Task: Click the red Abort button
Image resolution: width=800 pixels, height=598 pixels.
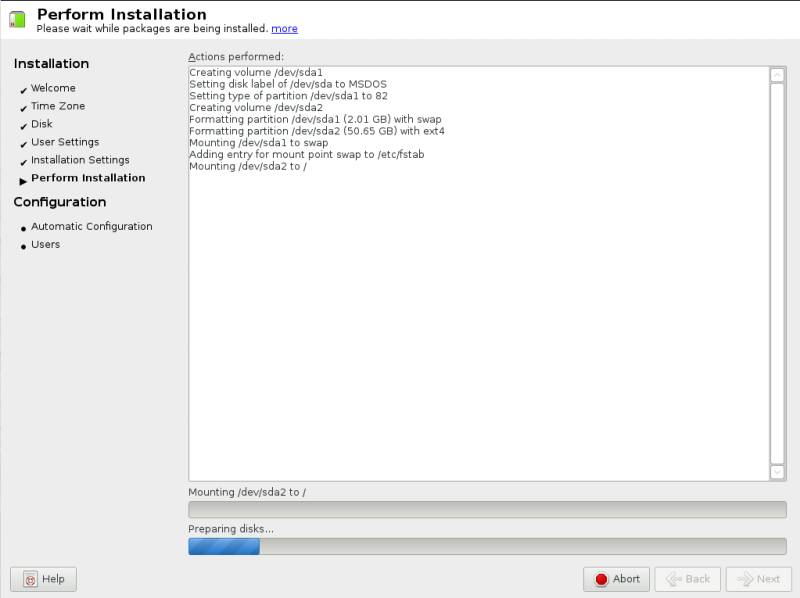Action: [x=616, y=579]
